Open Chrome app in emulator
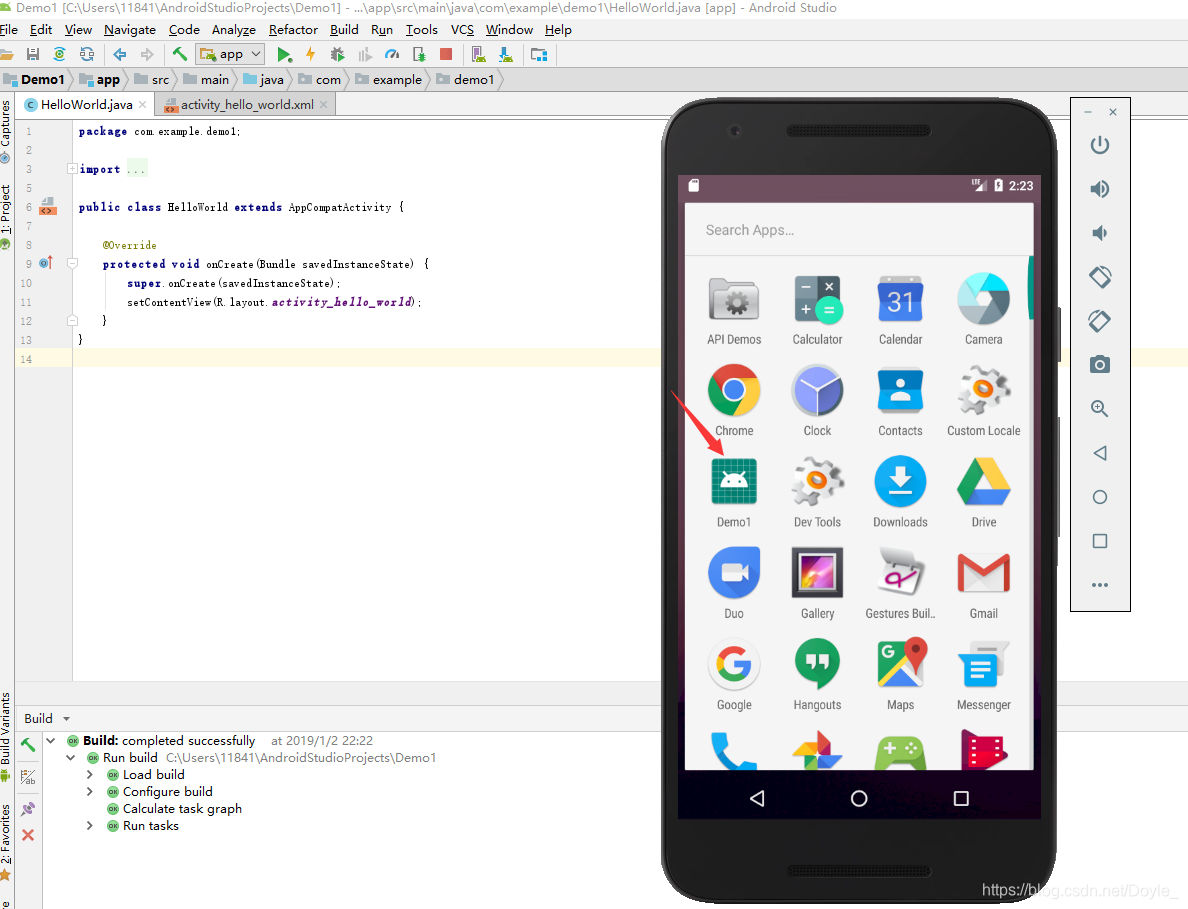The width and height of the screenshot is (1188, 909). click(733, 400)
